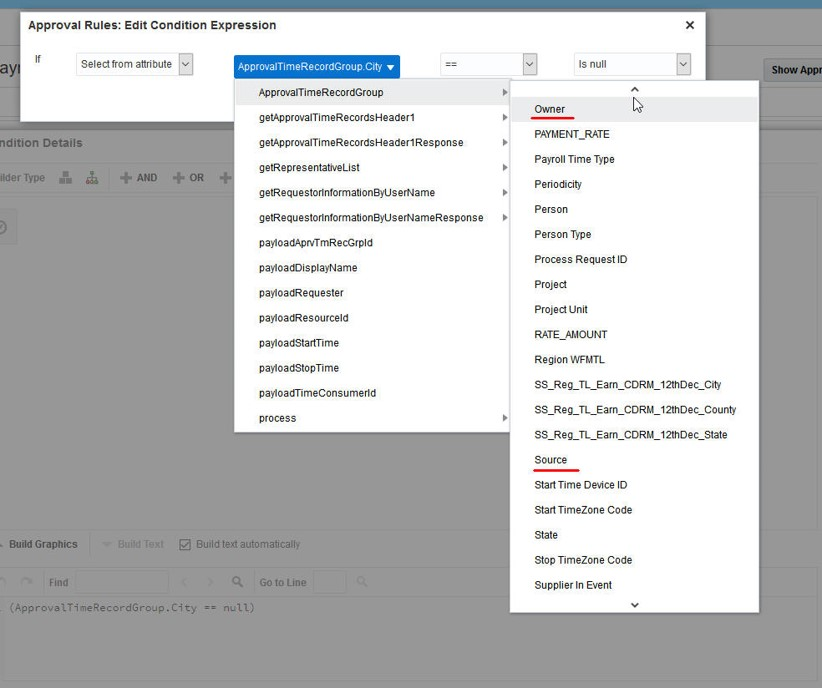
Task: Expand the getApprovalTimeRecordsHeader1 submenu
Action: pos(372,117)
